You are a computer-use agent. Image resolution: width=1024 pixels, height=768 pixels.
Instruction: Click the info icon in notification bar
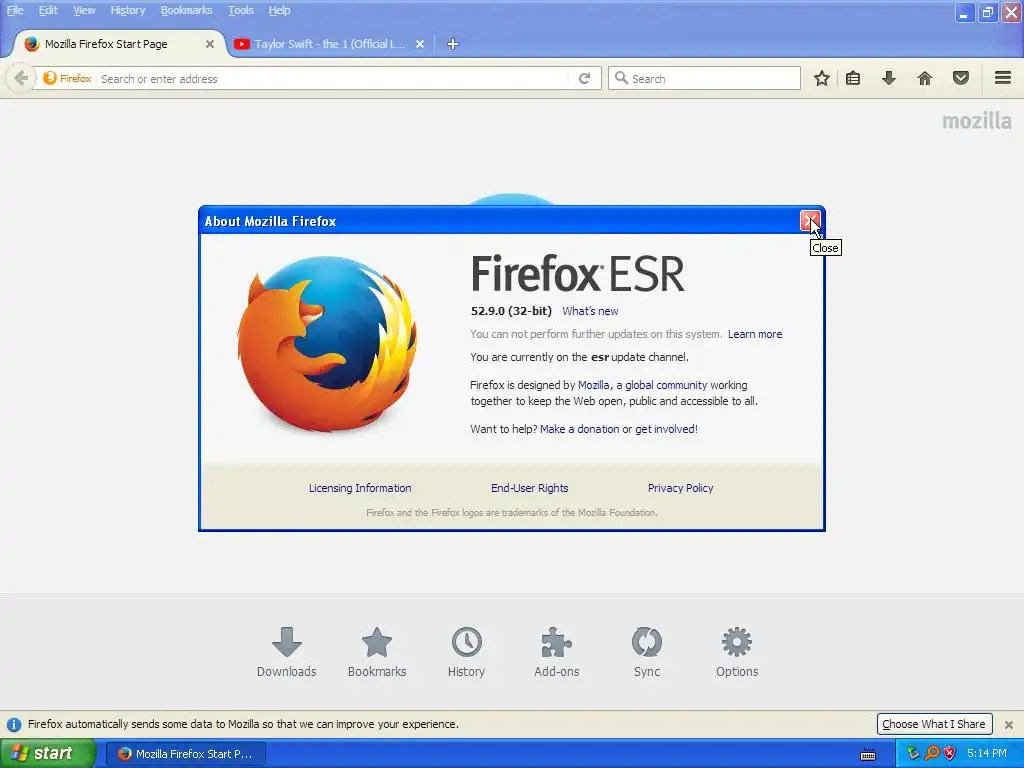point(14,724)
